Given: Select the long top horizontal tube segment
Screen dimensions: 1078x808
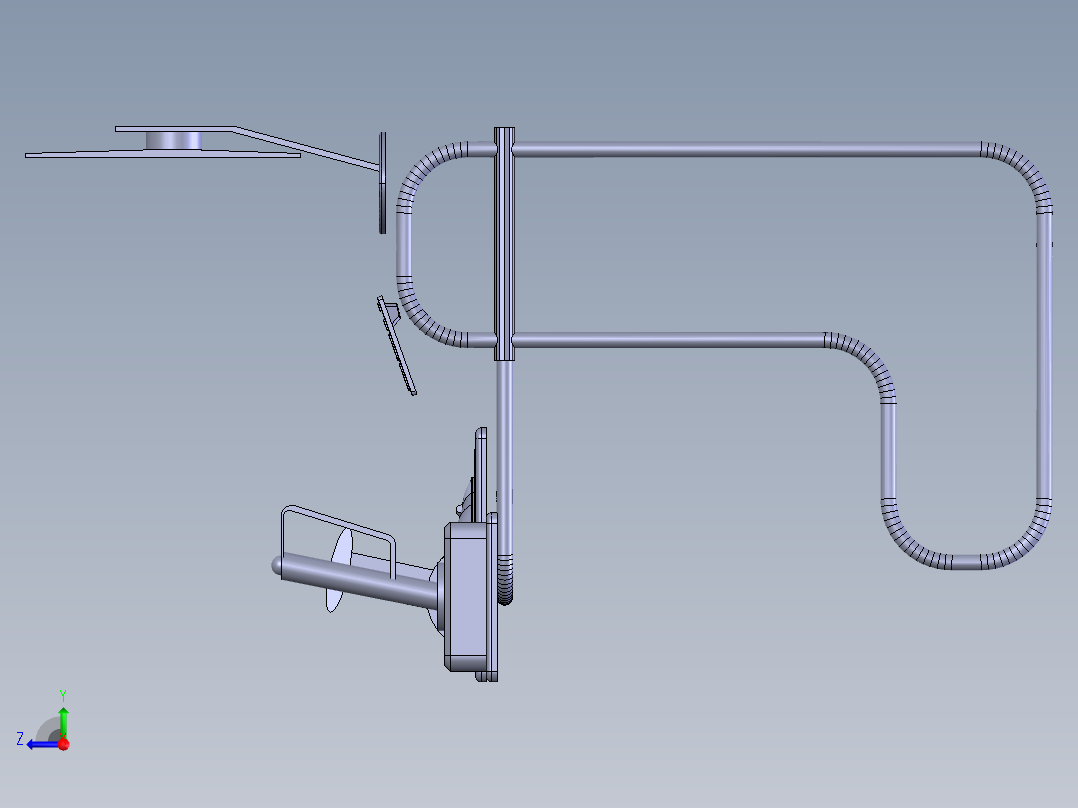Looking at the screenshot, I should [x=747, y=150].
